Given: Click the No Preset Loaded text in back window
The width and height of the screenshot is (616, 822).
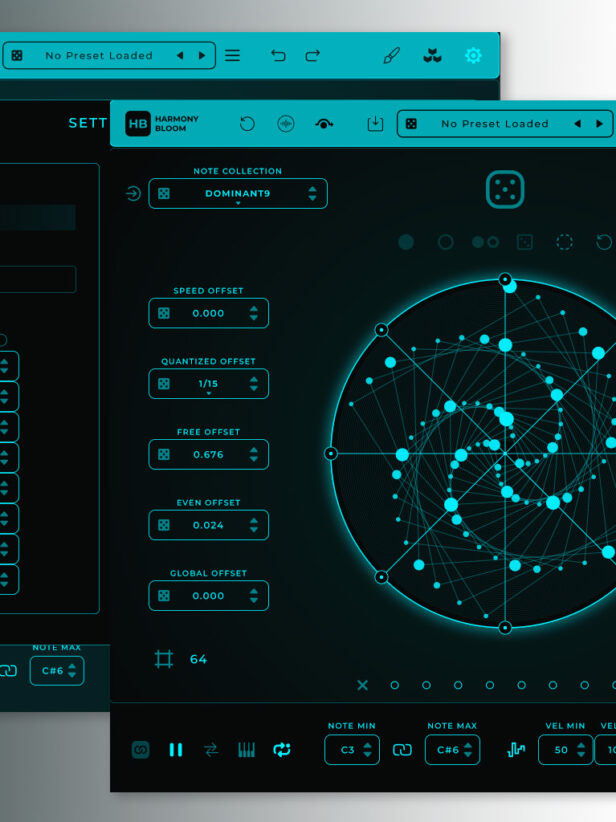Looking at the screenshot, I should pos(99,55).
